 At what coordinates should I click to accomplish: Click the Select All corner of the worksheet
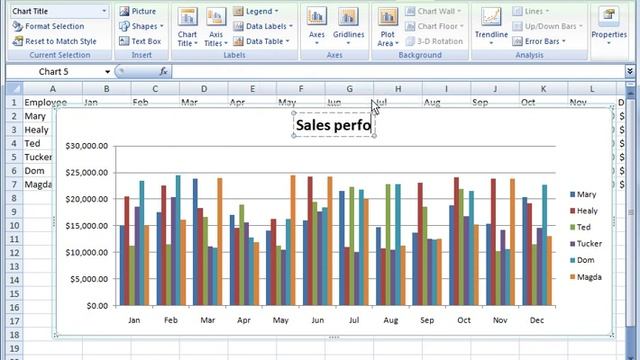(14, 89)
